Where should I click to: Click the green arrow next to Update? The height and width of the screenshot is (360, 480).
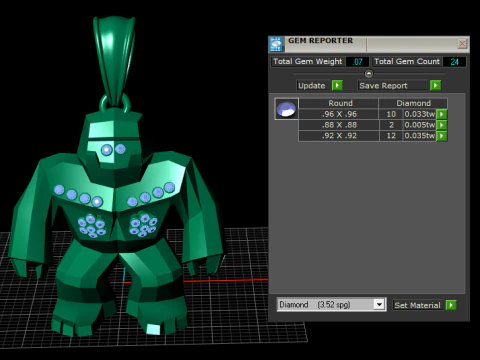point(337,85)
